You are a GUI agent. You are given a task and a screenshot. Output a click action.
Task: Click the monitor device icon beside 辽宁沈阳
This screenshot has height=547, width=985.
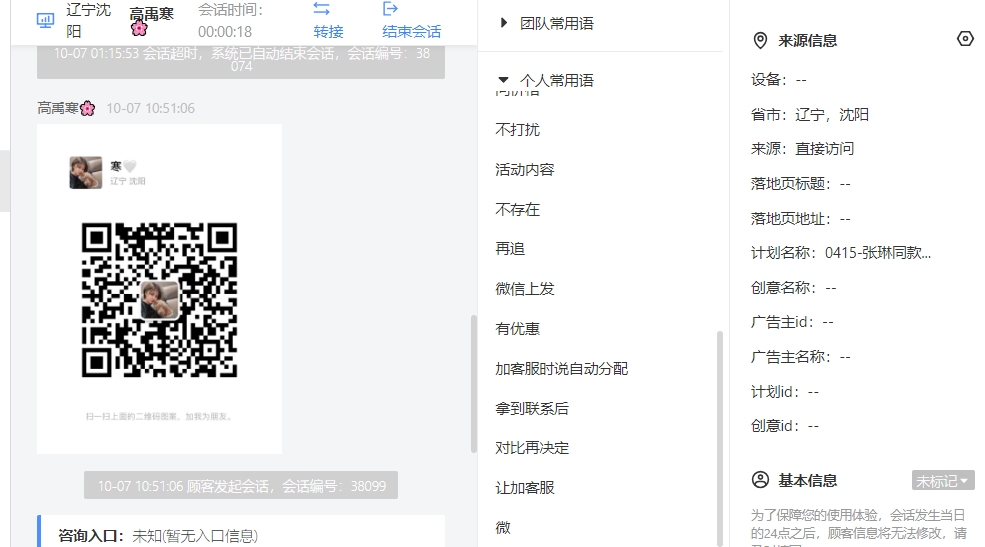pyautogui.click(x=45, y=21)
